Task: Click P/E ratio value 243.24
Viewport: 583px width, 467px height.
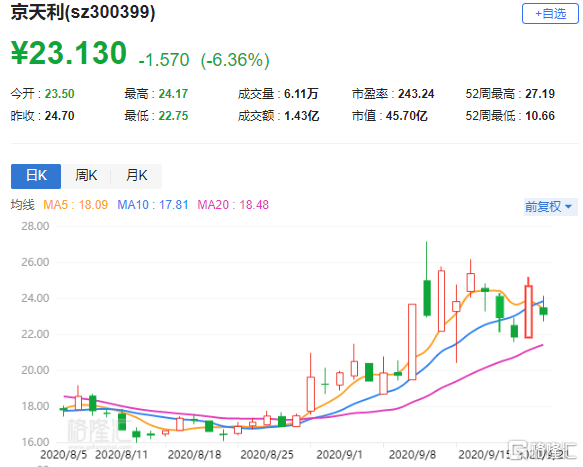Action: click(x=416, y=94)
